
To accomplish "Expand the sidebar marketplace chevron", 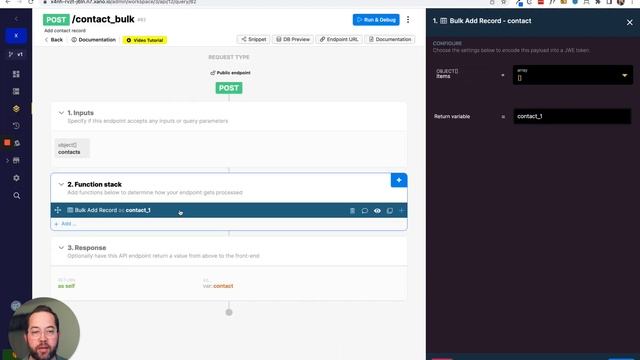I will click(7, 160).
